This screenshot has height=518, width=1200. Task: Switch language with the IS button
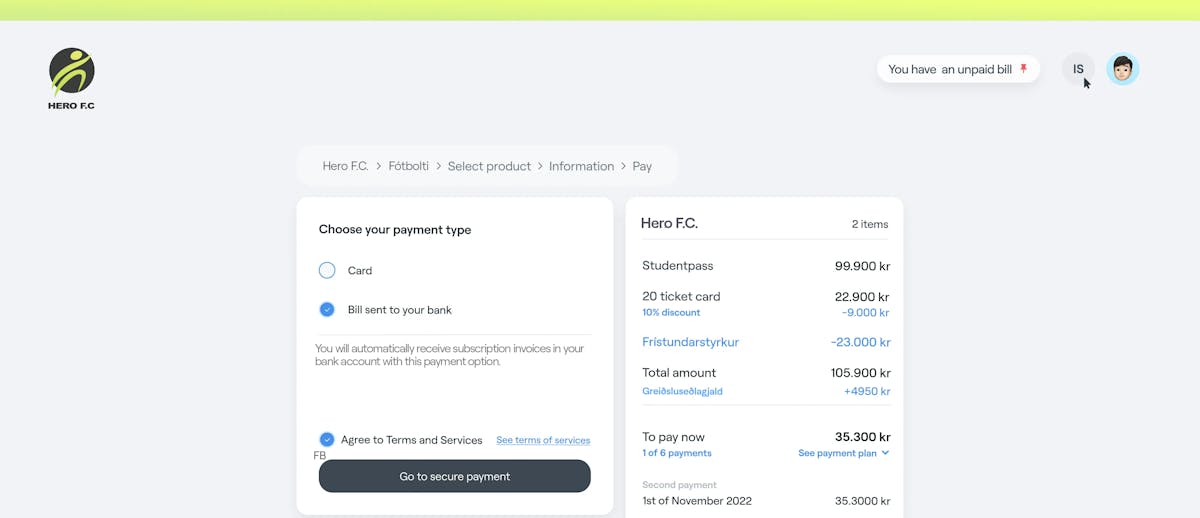coord(1078,69)
